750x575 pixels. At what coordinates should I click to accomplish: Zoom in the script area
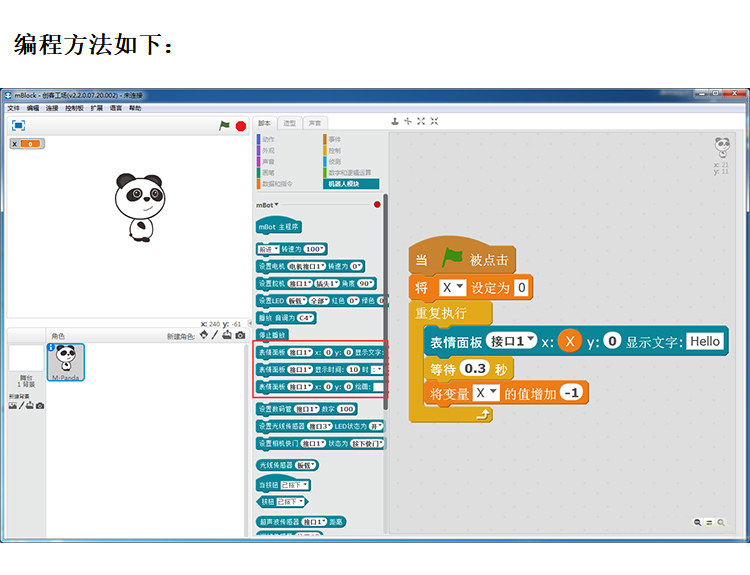click(x=721, y=522)
